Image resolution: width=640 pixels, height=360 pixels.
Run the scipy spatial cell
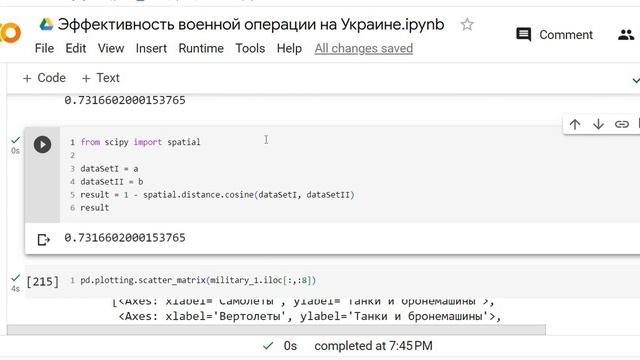point(42,144)
